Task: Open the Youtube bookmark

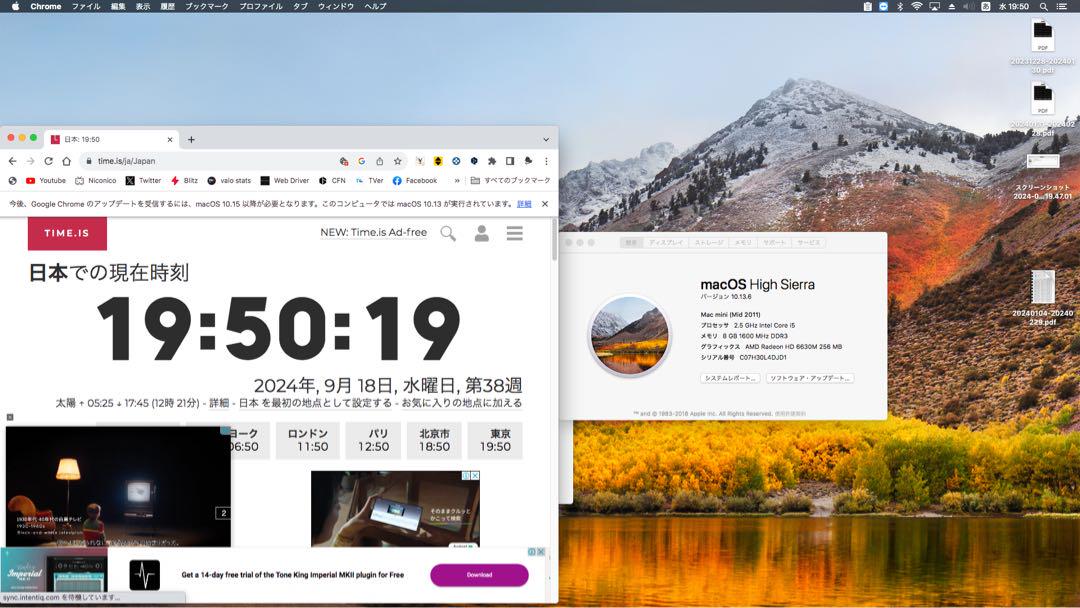Action: point(45,180)
